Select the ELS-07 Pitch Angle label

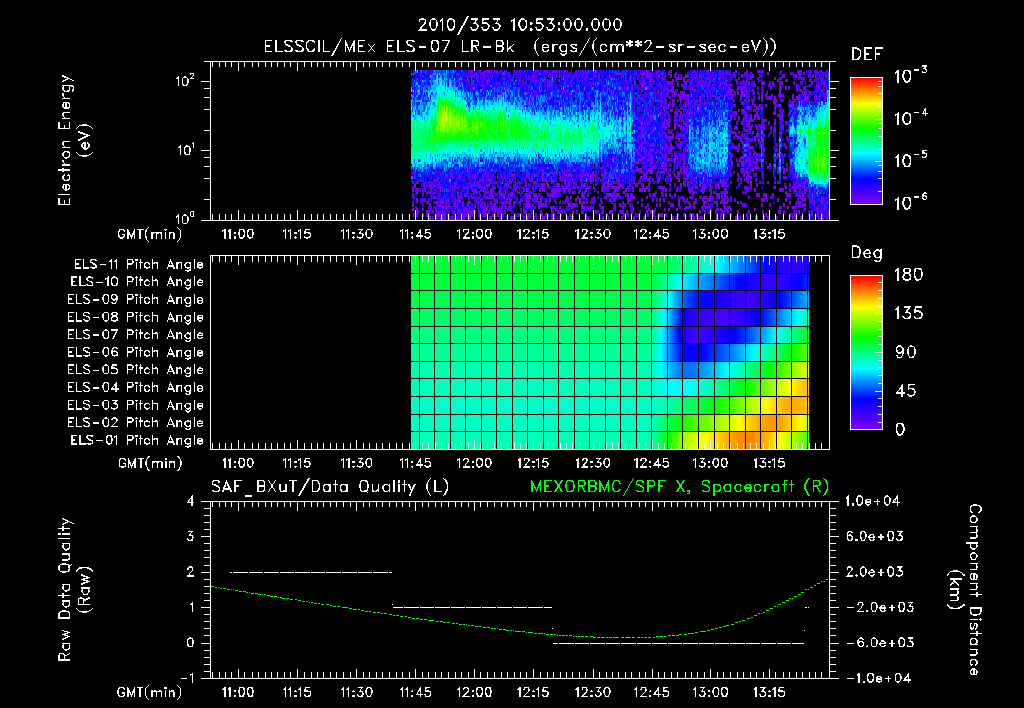[136, 334]
